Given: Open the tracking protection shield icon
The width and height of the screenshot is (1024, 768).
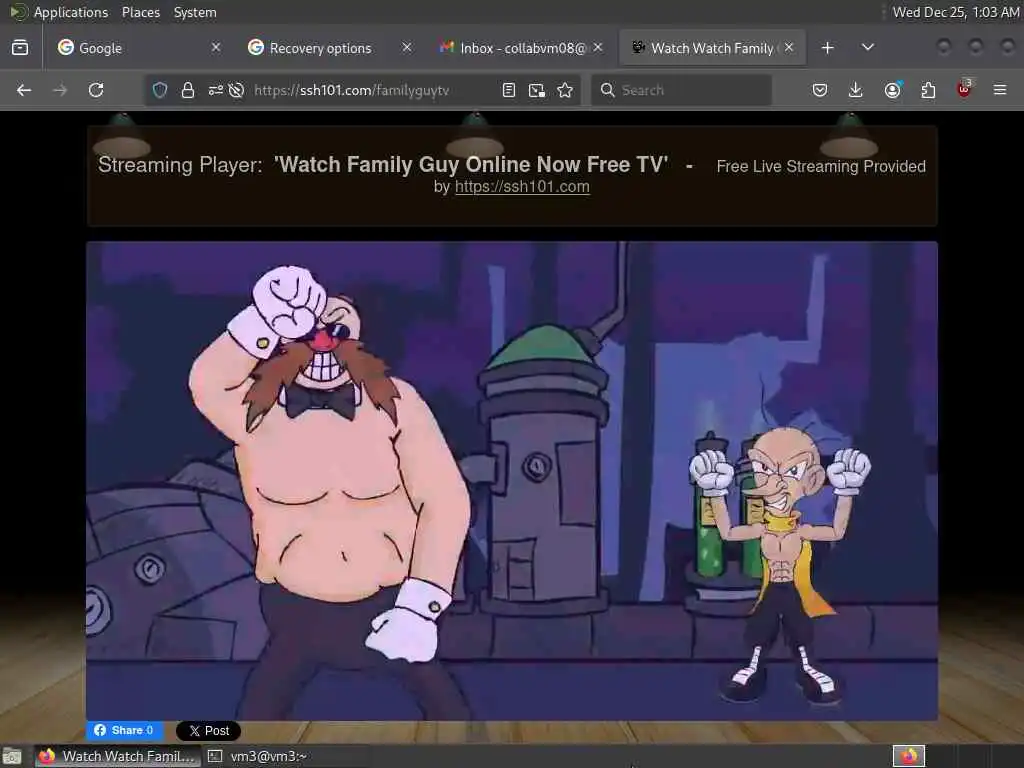Looking at the screenshot, I should (160, 90).
